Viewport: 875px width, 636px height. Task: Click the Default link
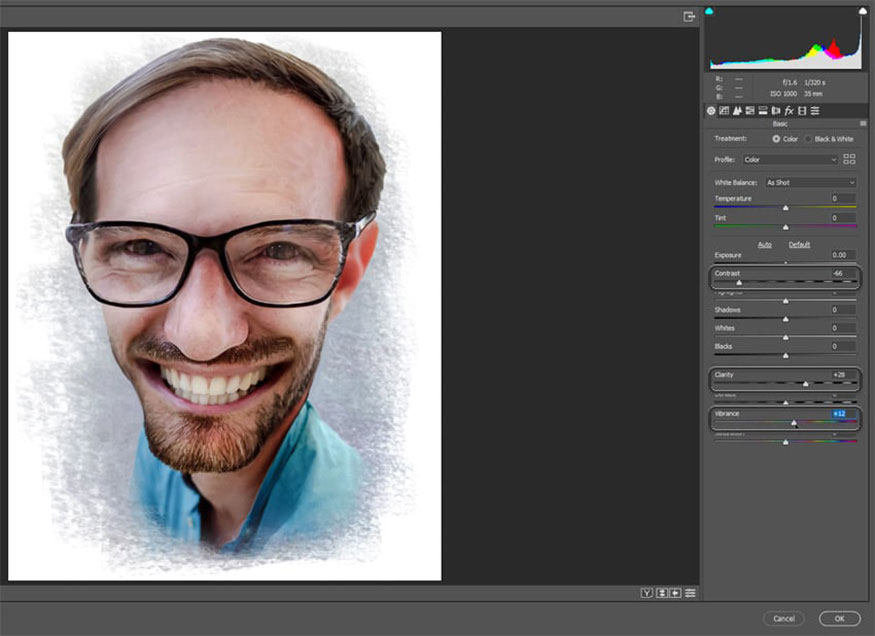pos(799,244)
